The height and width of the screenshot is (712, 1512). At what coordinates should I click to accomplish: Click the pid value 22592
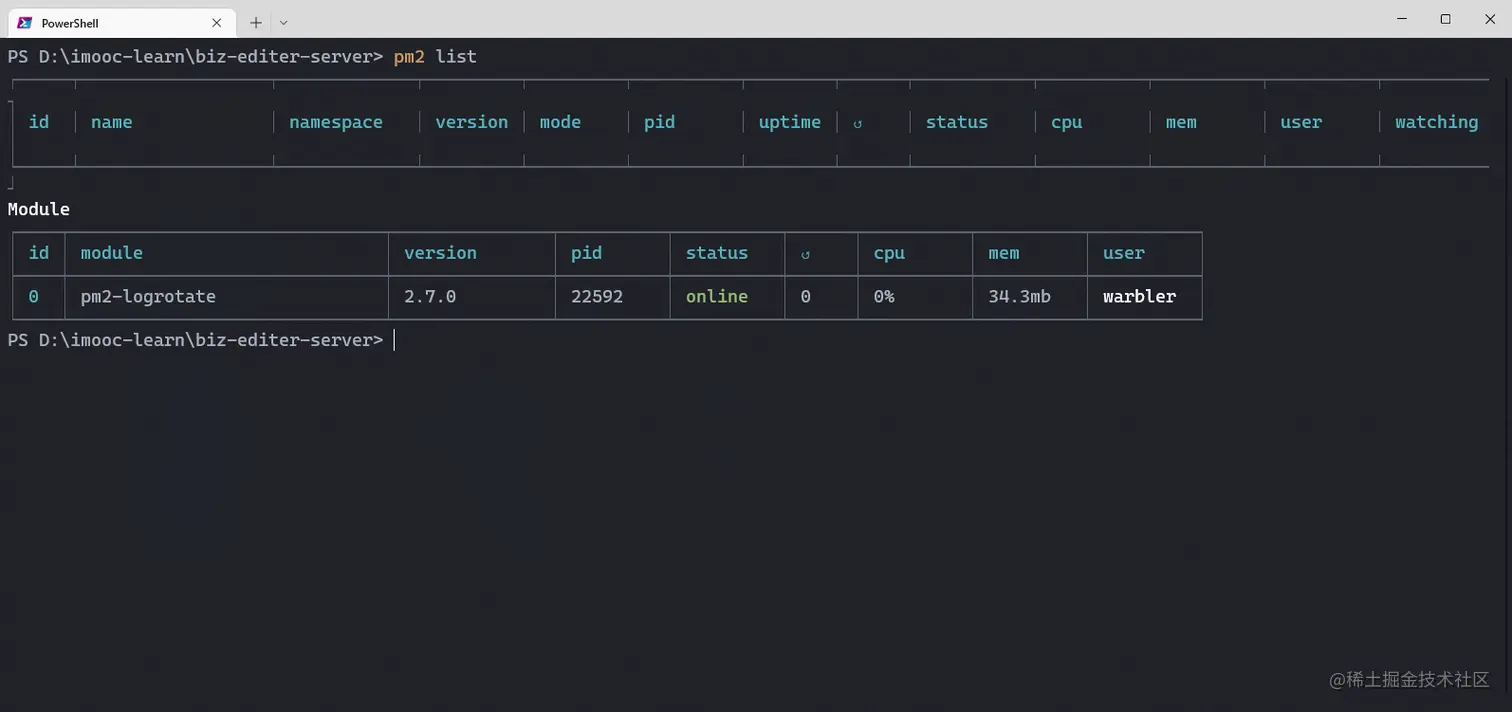[596, 296]
